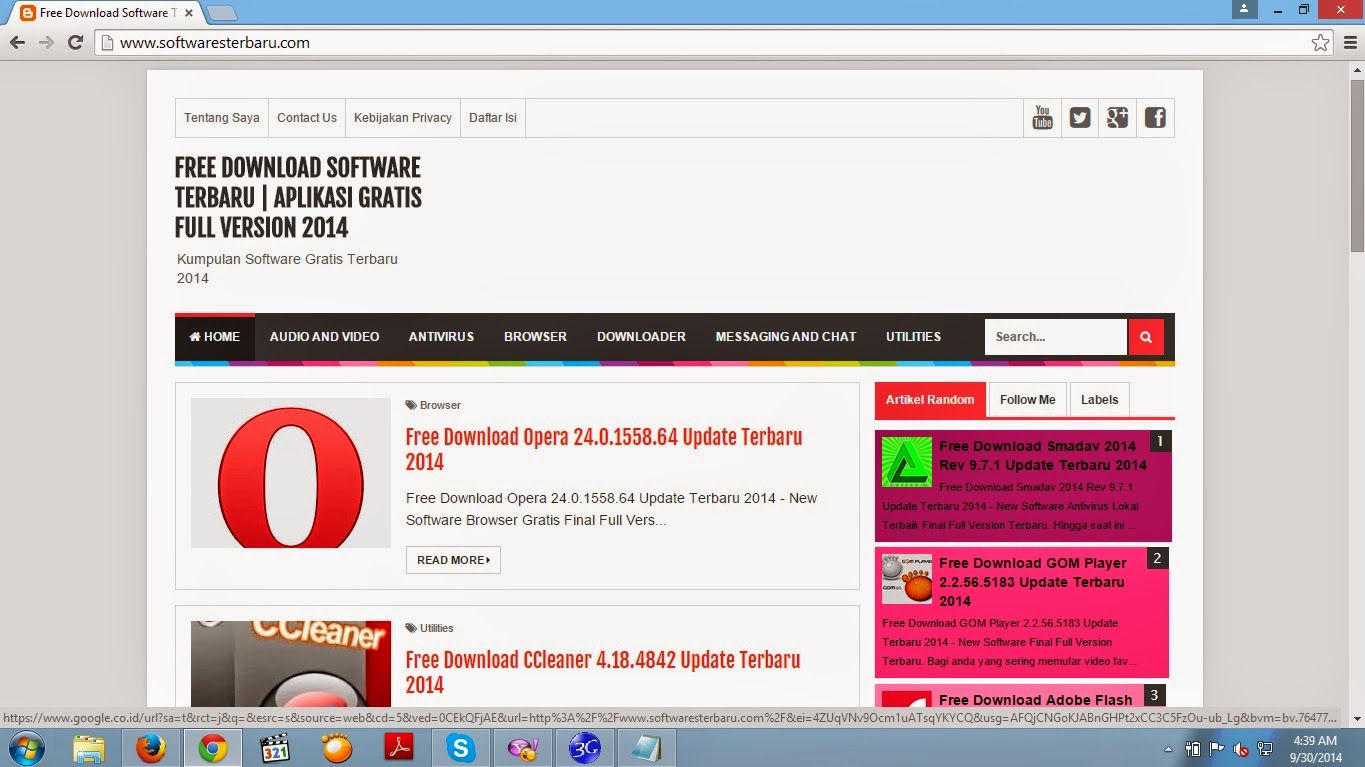Image resolution: width=1365 pixels, height=767 pixels.
Task: Click the Action Center flag tray icon
Action: pyautogui.click(x=1217, y=748)
